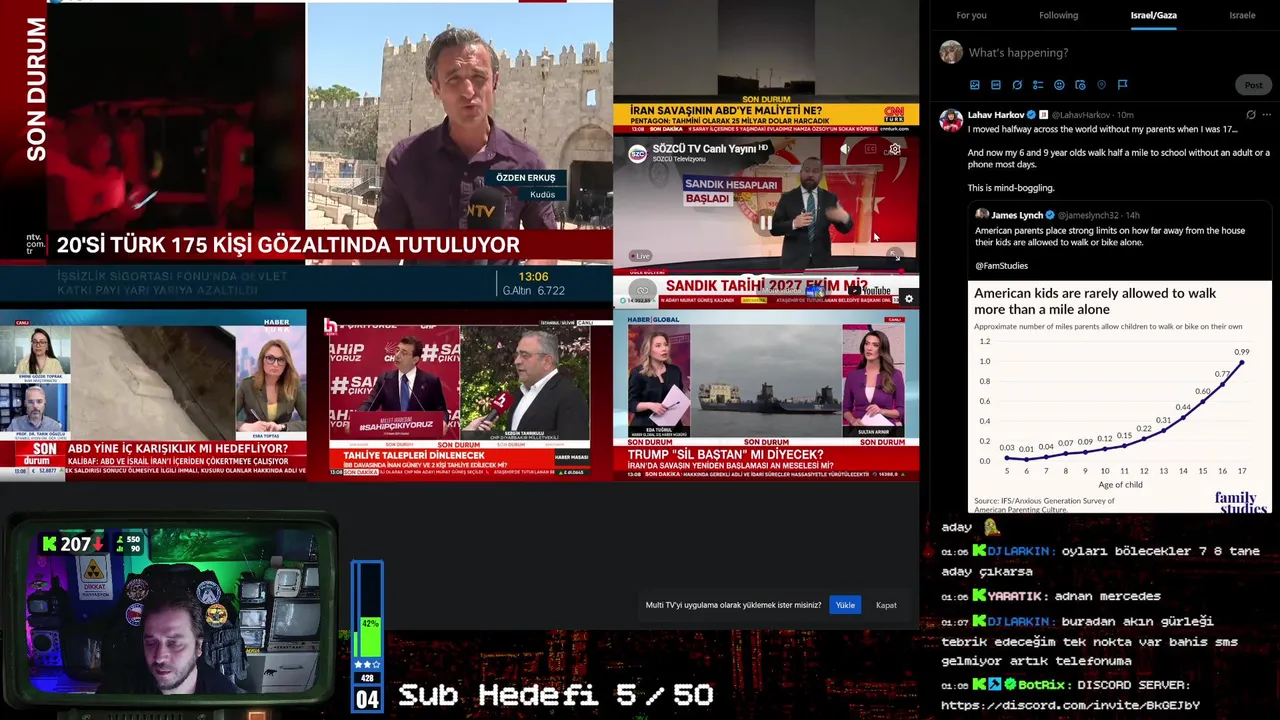Viewport: 1280px width, 720px height.
Task: Dismiss the install prompt with Kapat
Action: coord(886,605)
